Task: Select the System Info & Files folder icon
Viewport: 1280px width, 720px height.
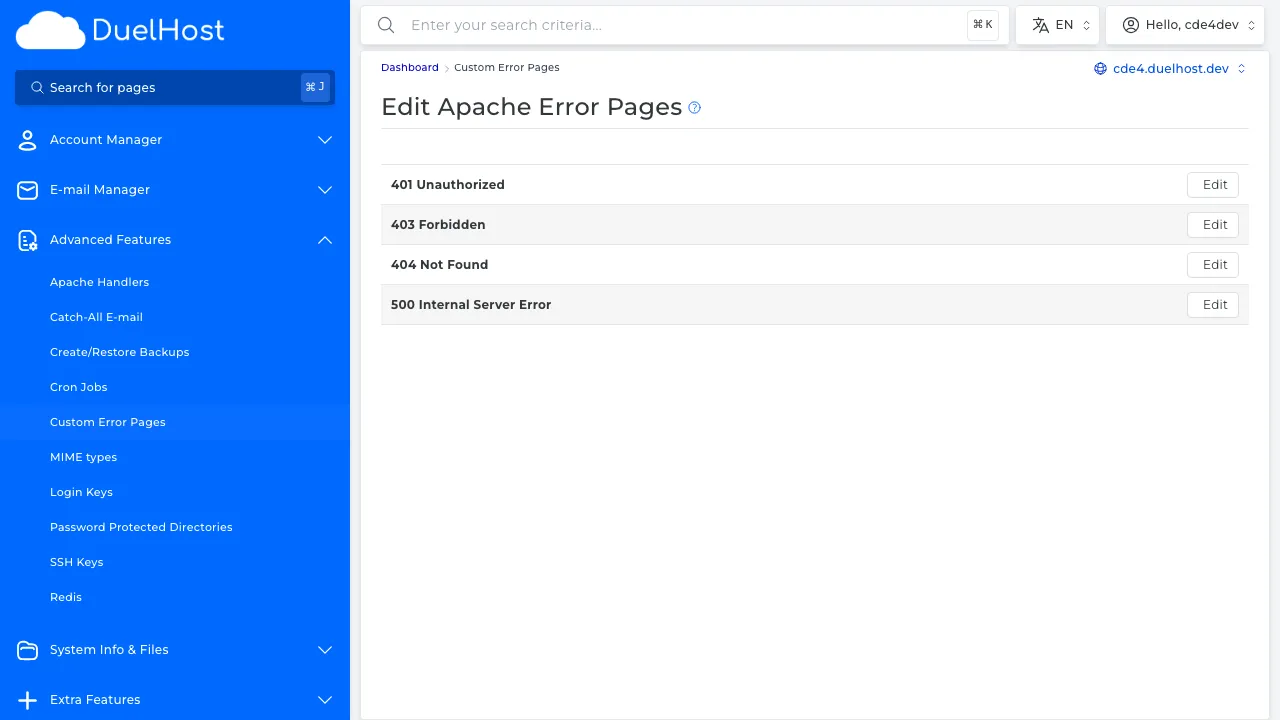Action: (27, 650)
